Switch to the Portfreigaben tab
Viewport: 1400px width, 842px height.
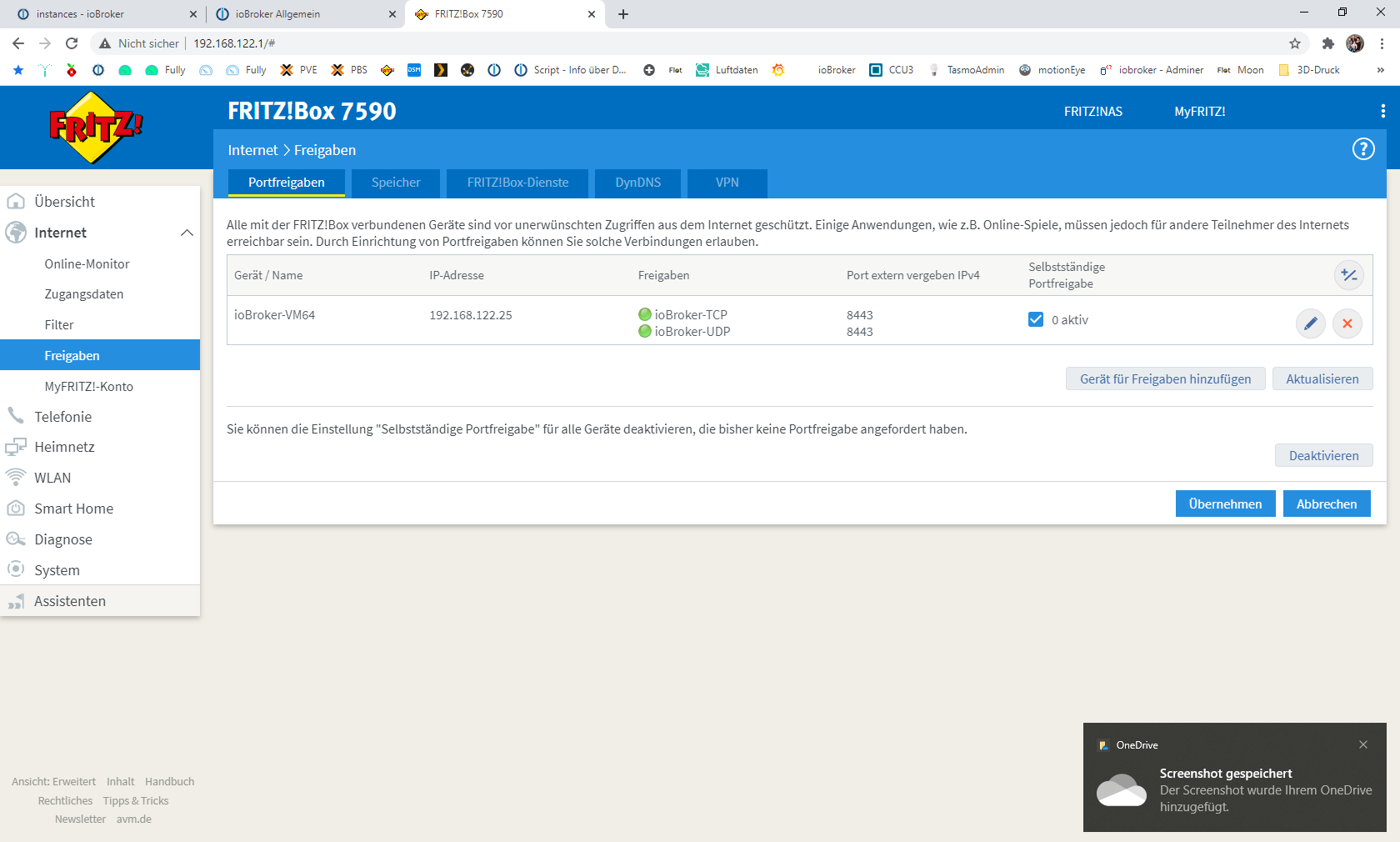287,183
